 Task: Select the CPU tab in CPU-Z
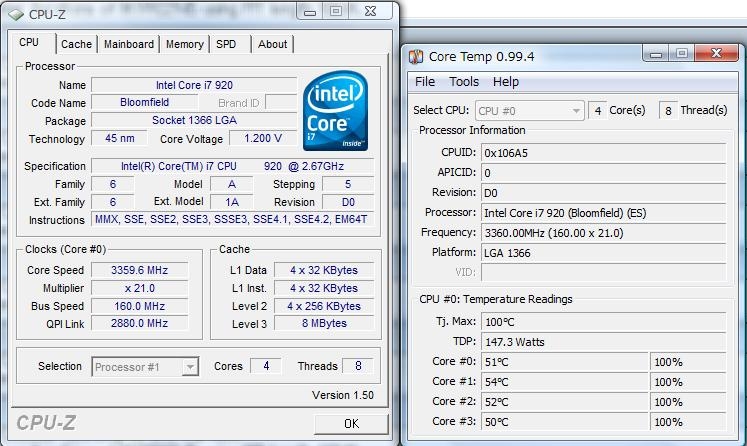click(30, 42)
